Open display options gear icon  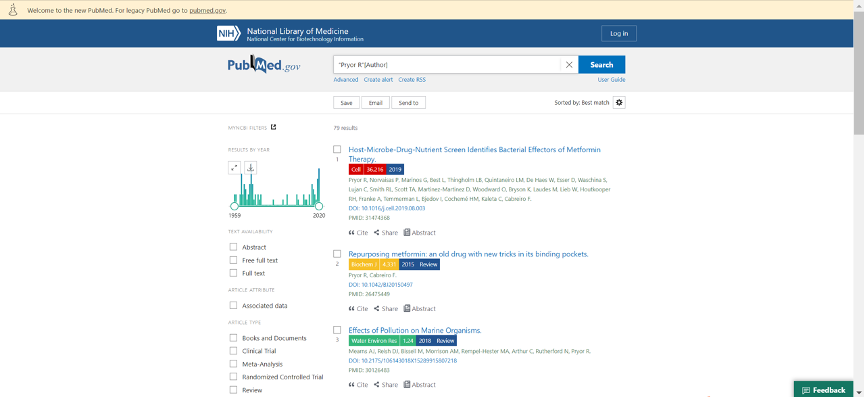click(x=619, y=103)
